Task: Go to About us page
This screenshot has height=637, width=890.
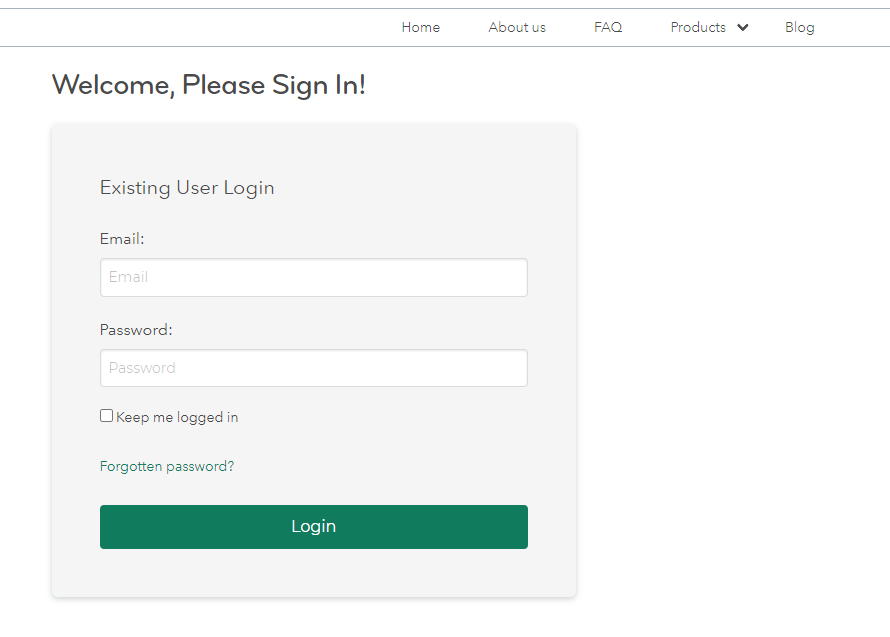Action: pos(517,28)
